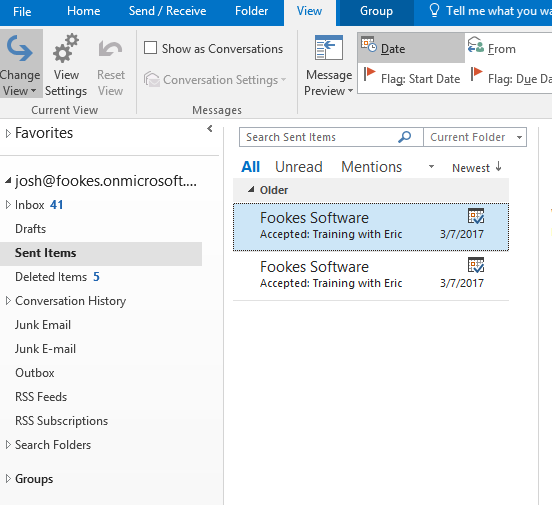Click the Reset View icon
This screenshot has height=505, width=552.
coord(111,49)
